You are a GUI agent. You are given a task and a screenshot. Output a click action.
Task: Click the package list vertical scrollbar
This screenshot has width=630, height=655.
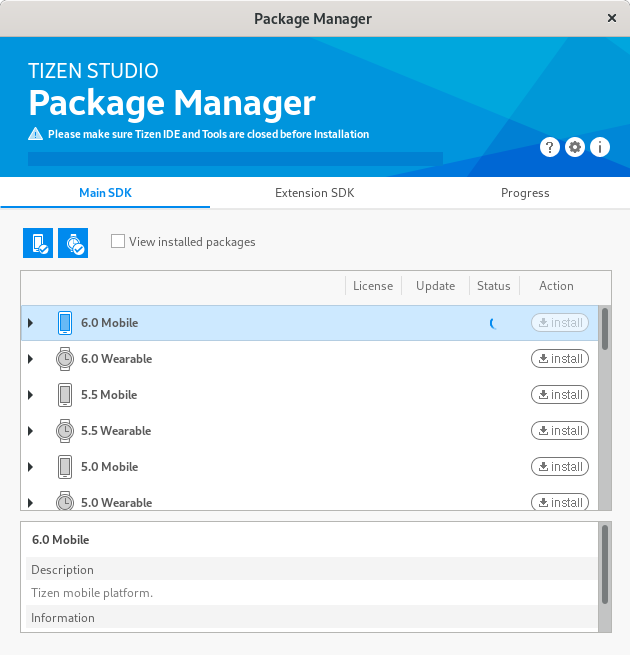coord(604,330)
